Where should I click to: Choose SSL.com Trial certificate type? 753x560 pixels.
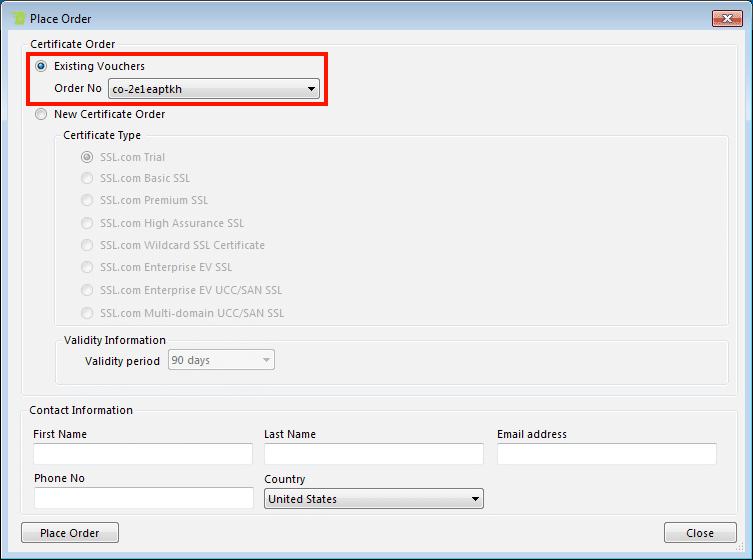click(x=88, y=157)
